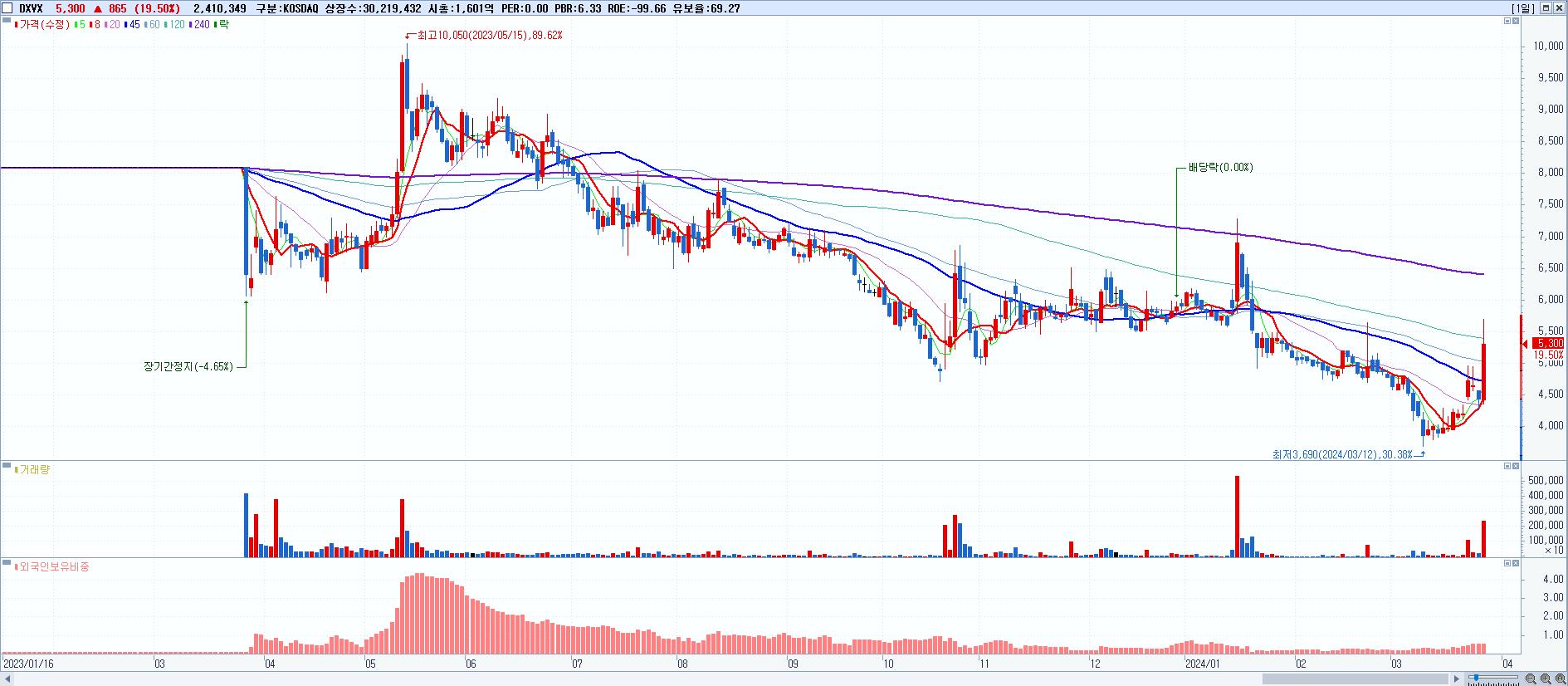Click the volume figure 2,410,349
This screenshot has height=686, width=1568.
coord(219,8)
